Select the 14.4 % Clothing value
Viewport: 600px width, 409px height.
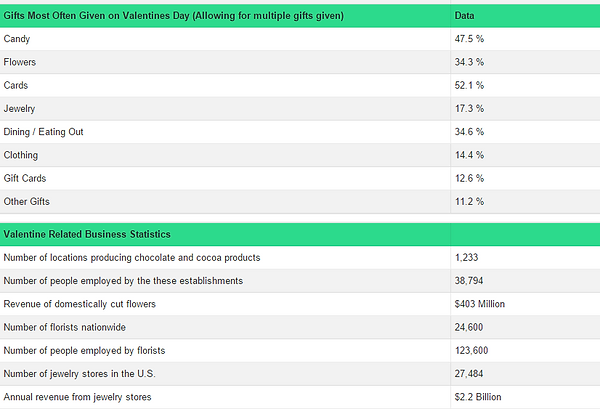[469, 155]
